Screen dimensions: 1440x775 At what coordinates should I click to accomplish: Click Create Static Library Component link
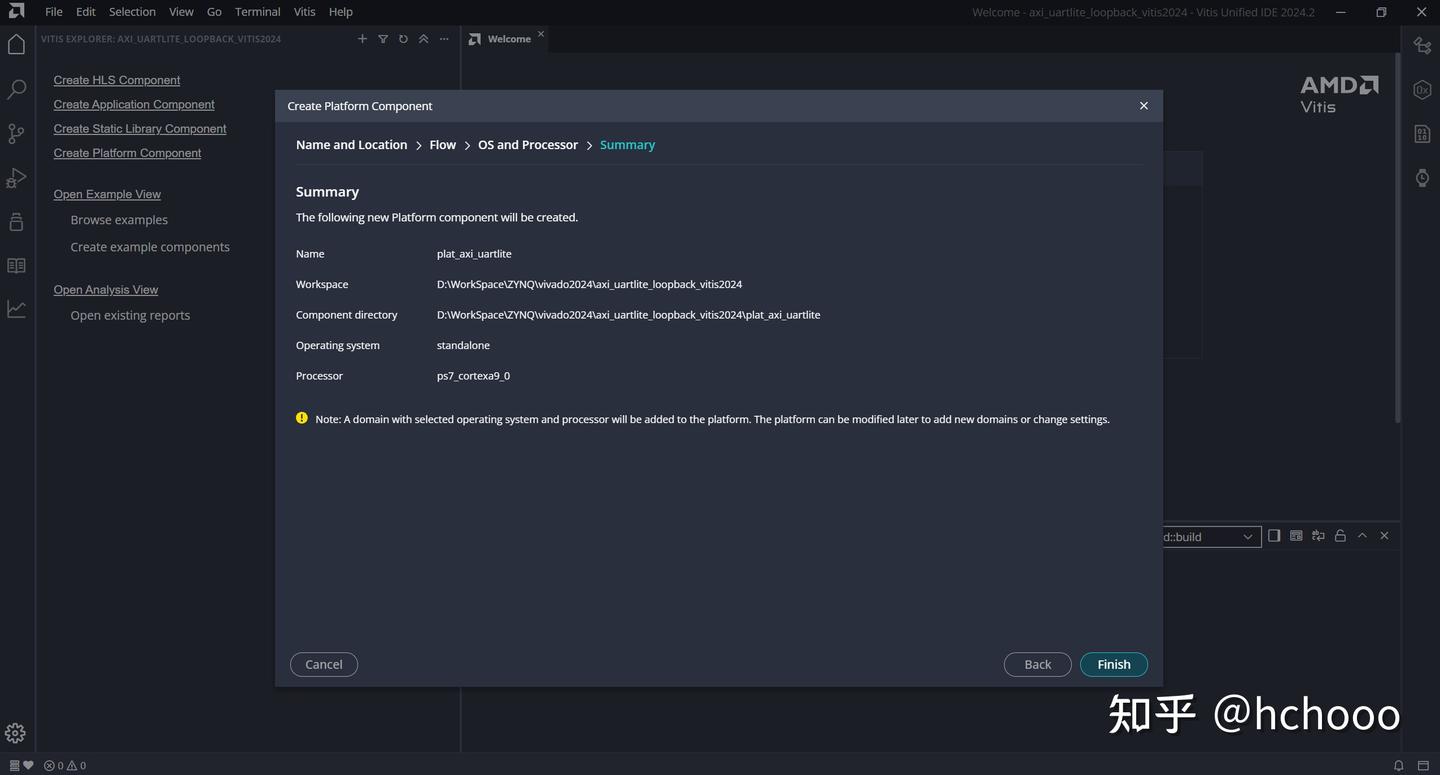pyautogui.click(x=140, y=129)
